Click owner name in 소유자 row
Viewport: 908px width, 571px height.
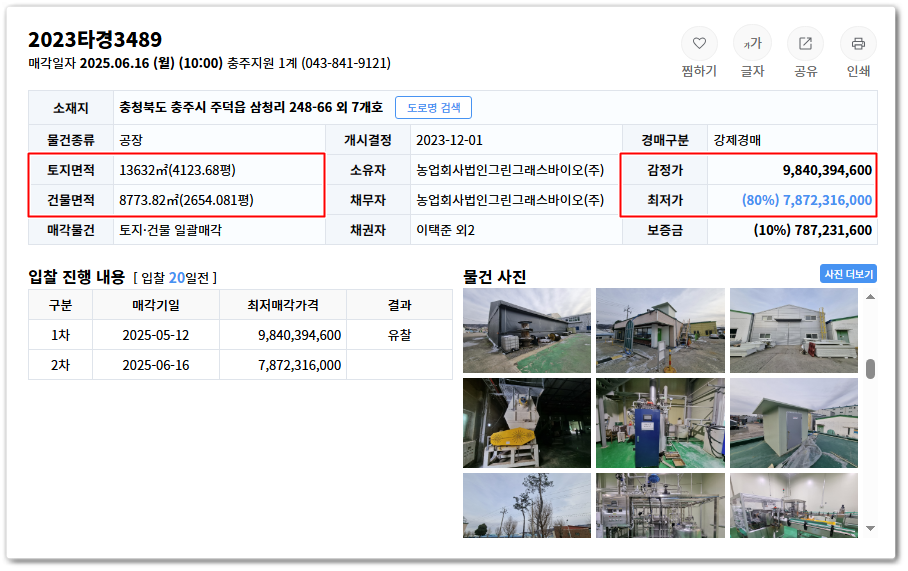510,170
